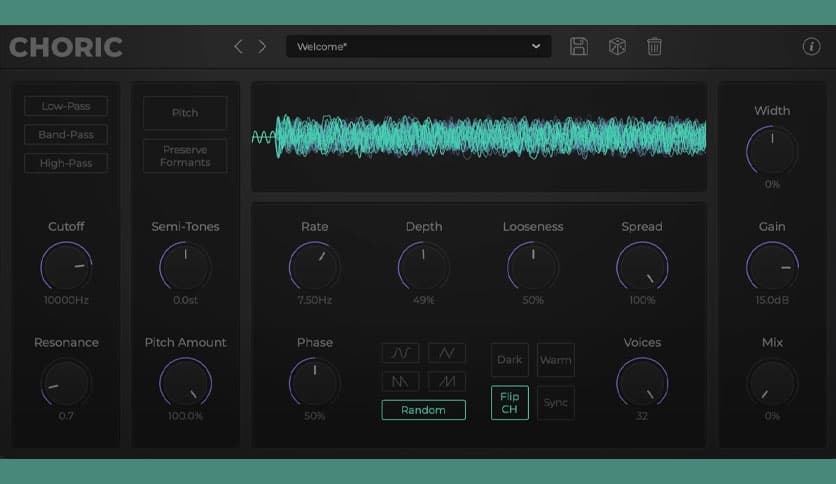Click the 7.50Hz rate value
836x484 pixels.
click(315, 300)
